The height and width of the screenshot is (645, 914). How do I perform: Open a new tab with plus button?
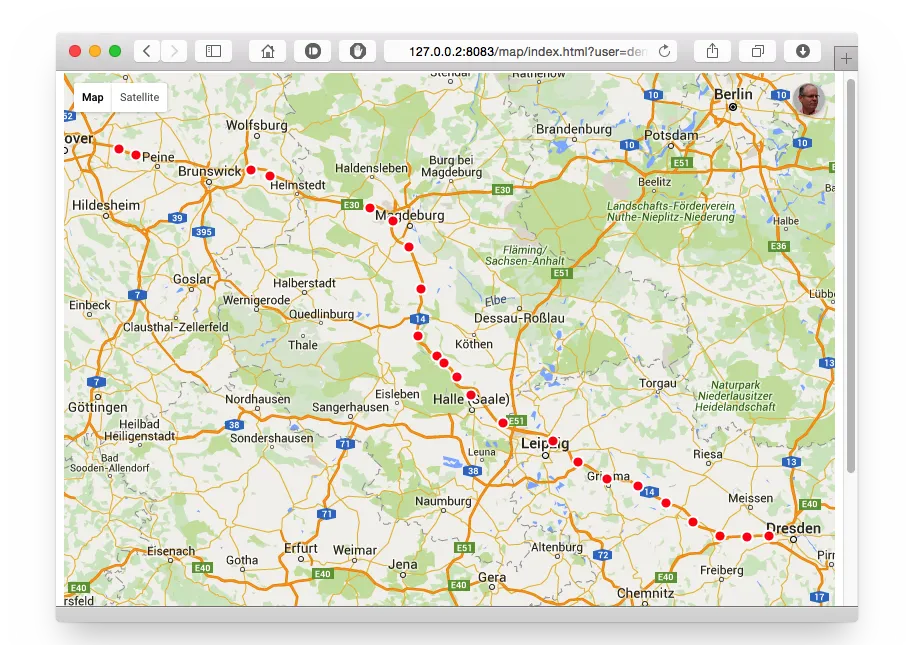coord(846,59)
